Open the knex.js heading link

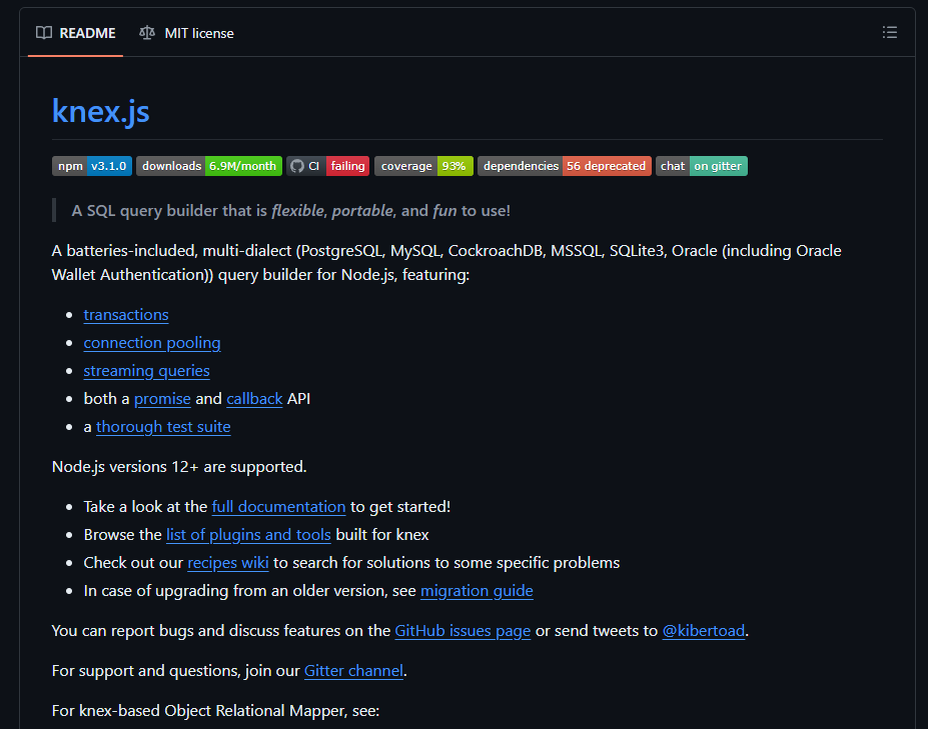(x=101, y=111)
